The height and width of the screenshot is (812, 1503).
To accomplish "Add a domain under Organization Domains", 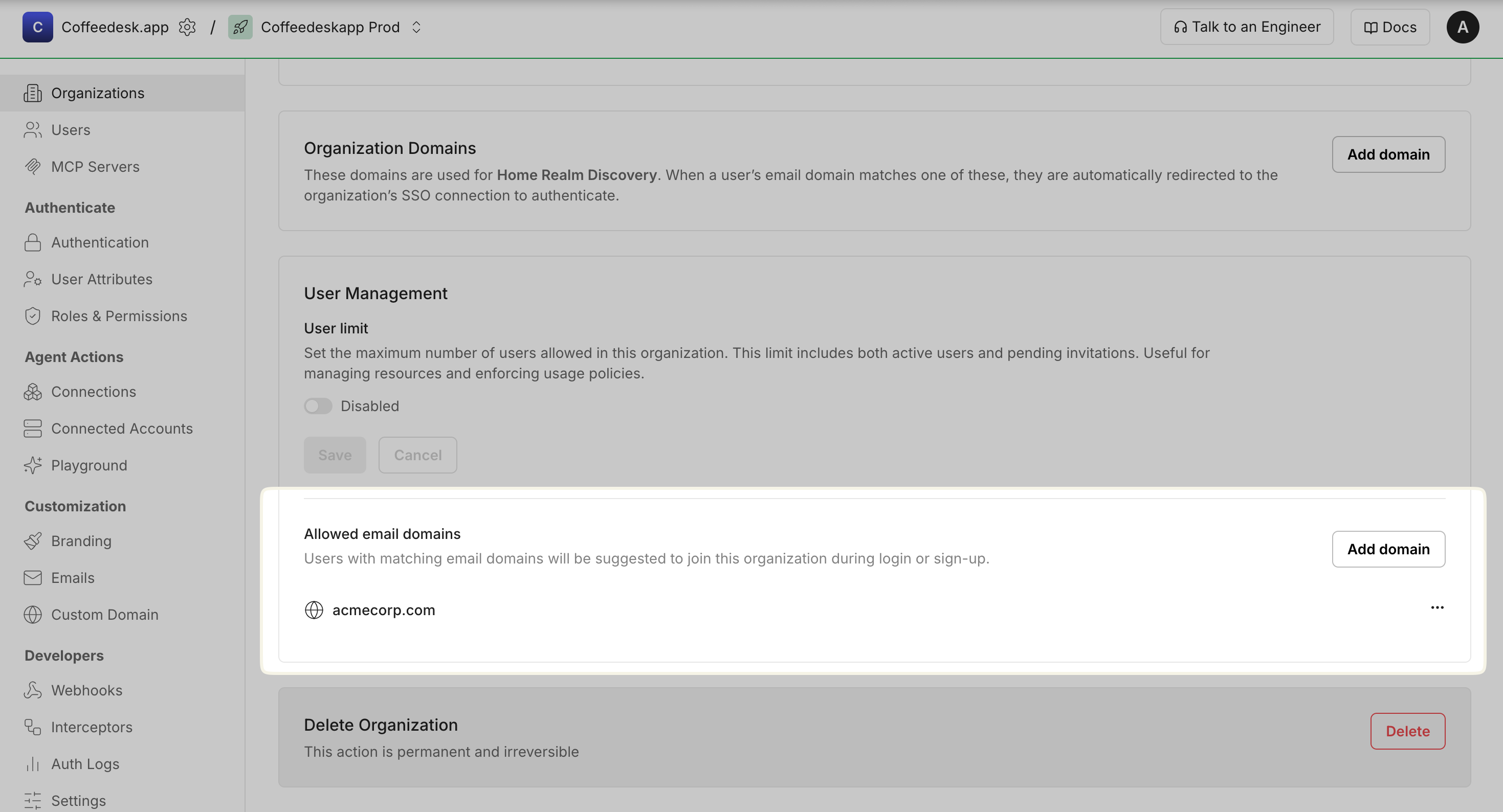I will pyautogui.click(x=1388, y=154).
